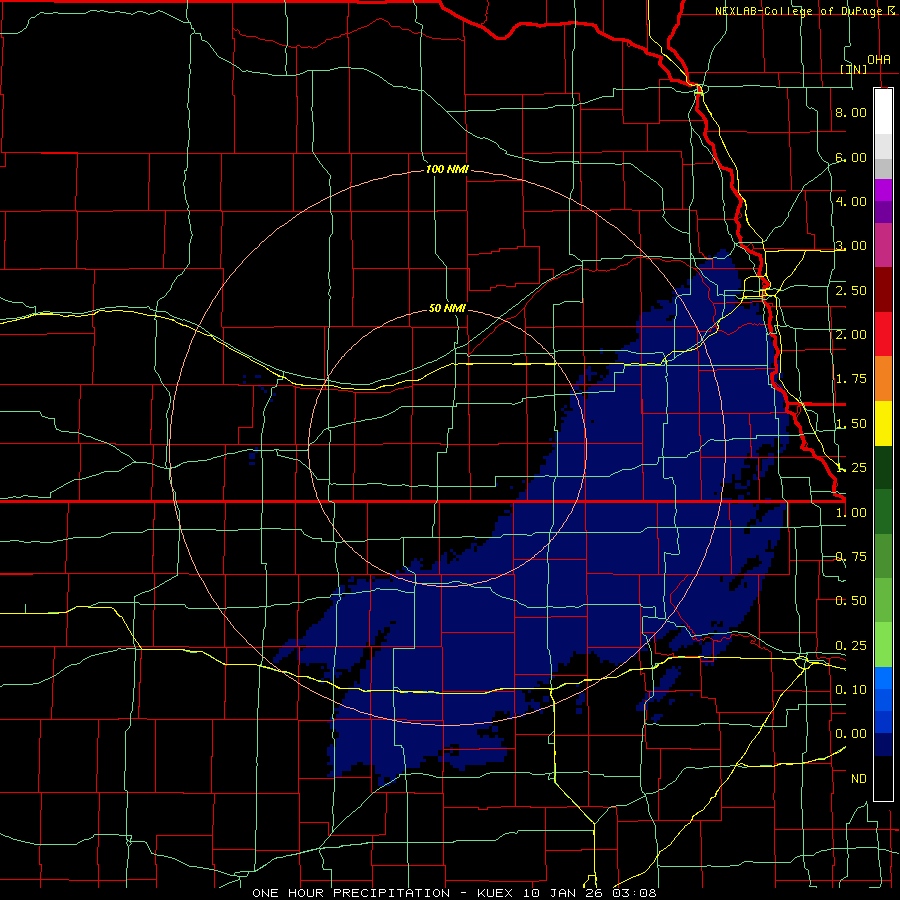Screen dimensions: 900x900
Task: Click the 8.00 legend value
Action: pos(851,112)
